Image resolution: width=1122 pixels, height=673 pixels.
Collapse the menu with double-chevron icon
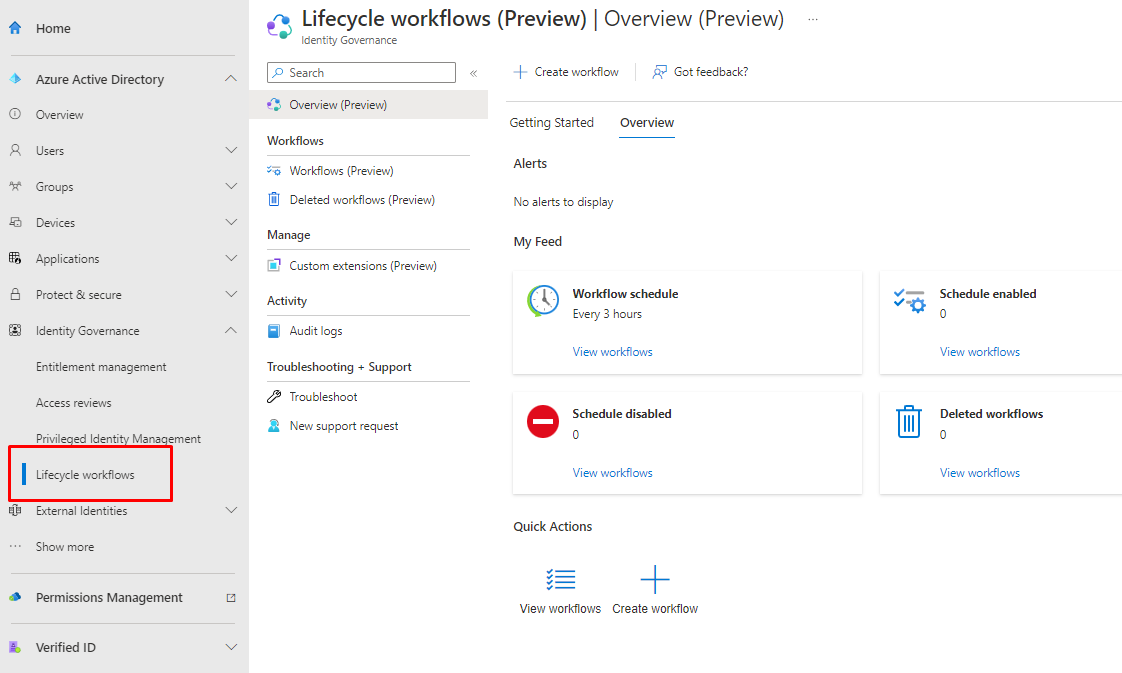[473, 73]
